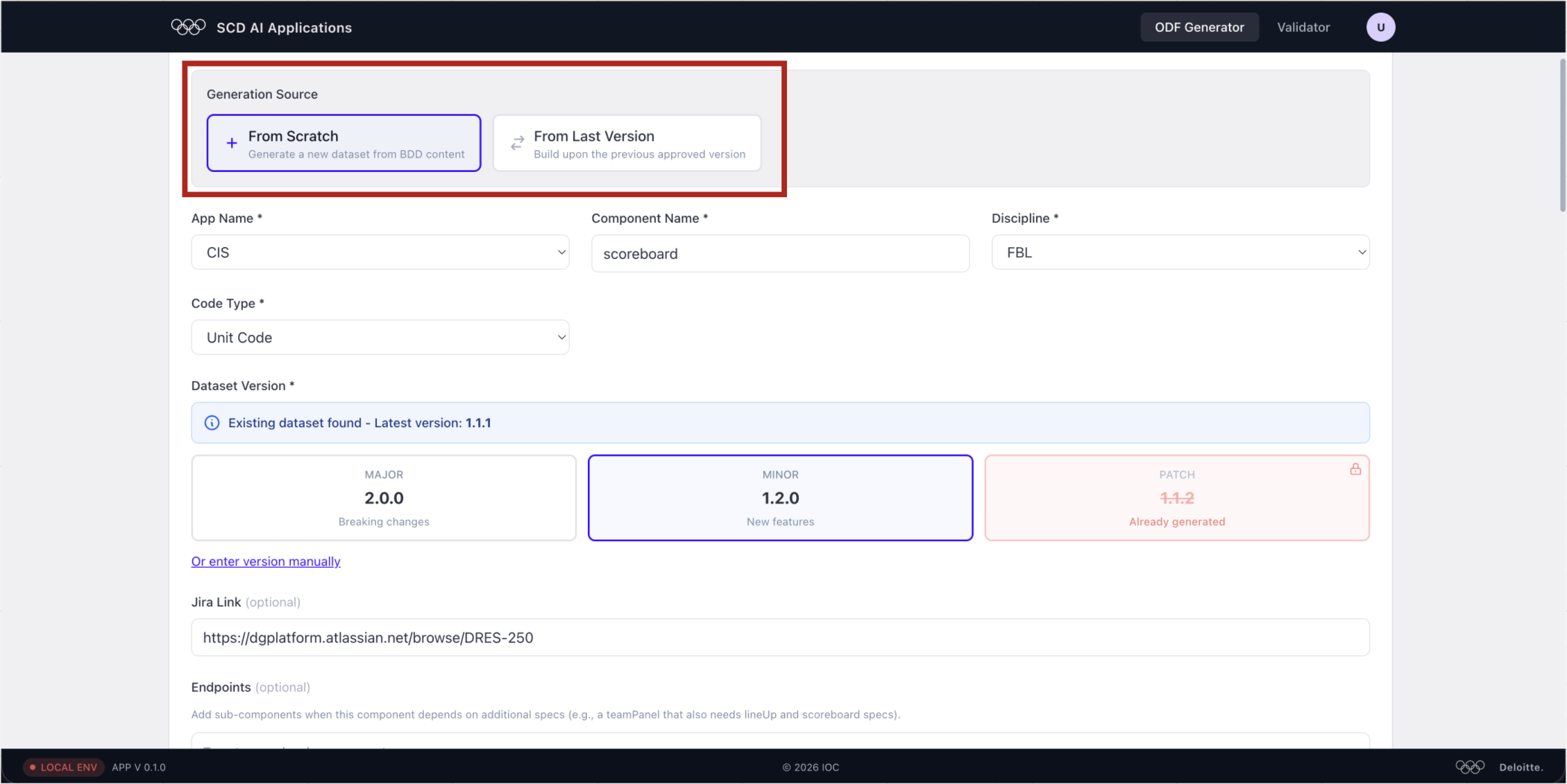1567x784 pixels.
Task: Click the swap arrows icon in From Last Version
Action: click(517, 143)
